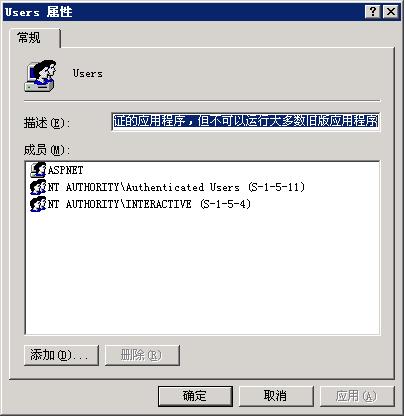Click the 删除(R) button

click(x=142, y=355)
